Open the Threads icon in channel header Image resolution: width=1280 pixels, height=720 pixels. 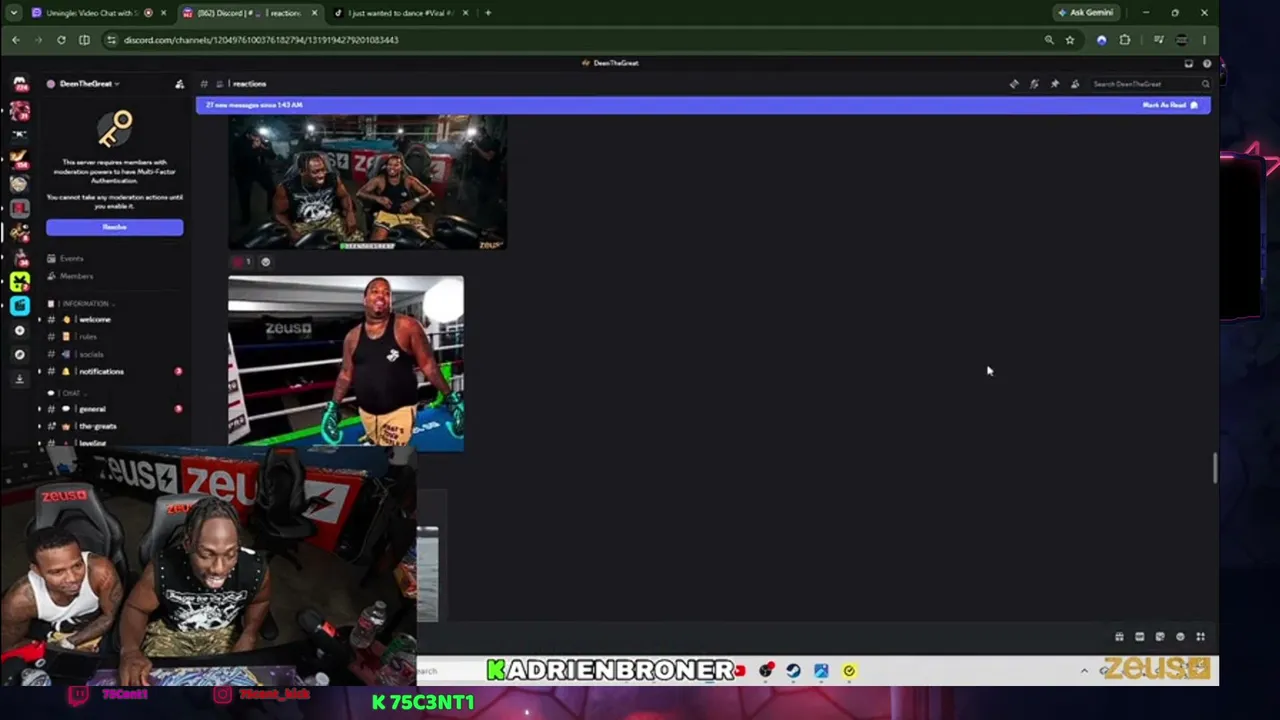1014,84
